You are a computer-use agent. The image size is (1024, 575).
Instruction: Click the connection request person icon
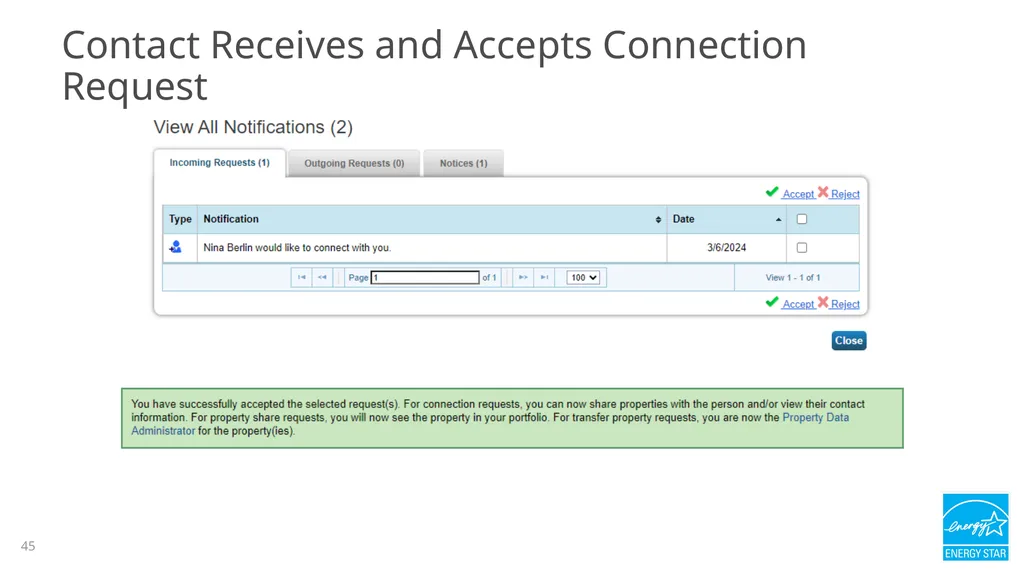[175, 247]
